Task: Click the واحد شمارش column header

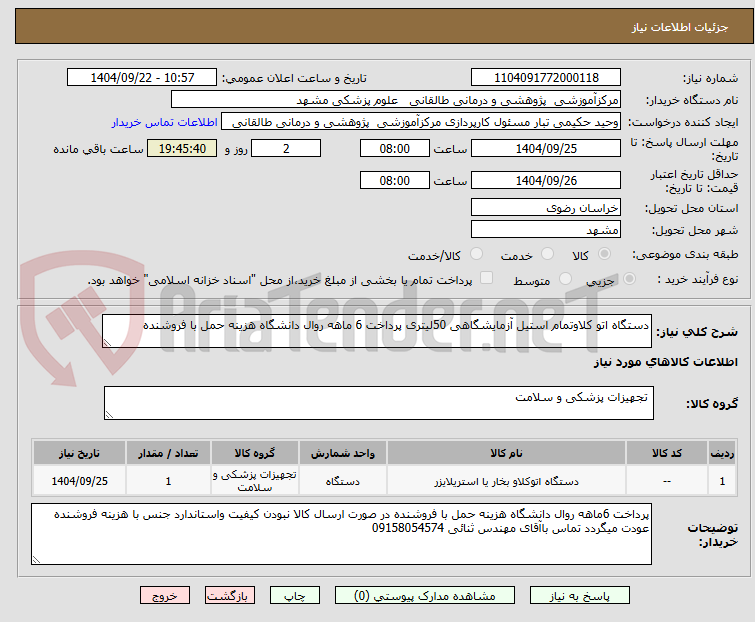Action: (342, 453)
